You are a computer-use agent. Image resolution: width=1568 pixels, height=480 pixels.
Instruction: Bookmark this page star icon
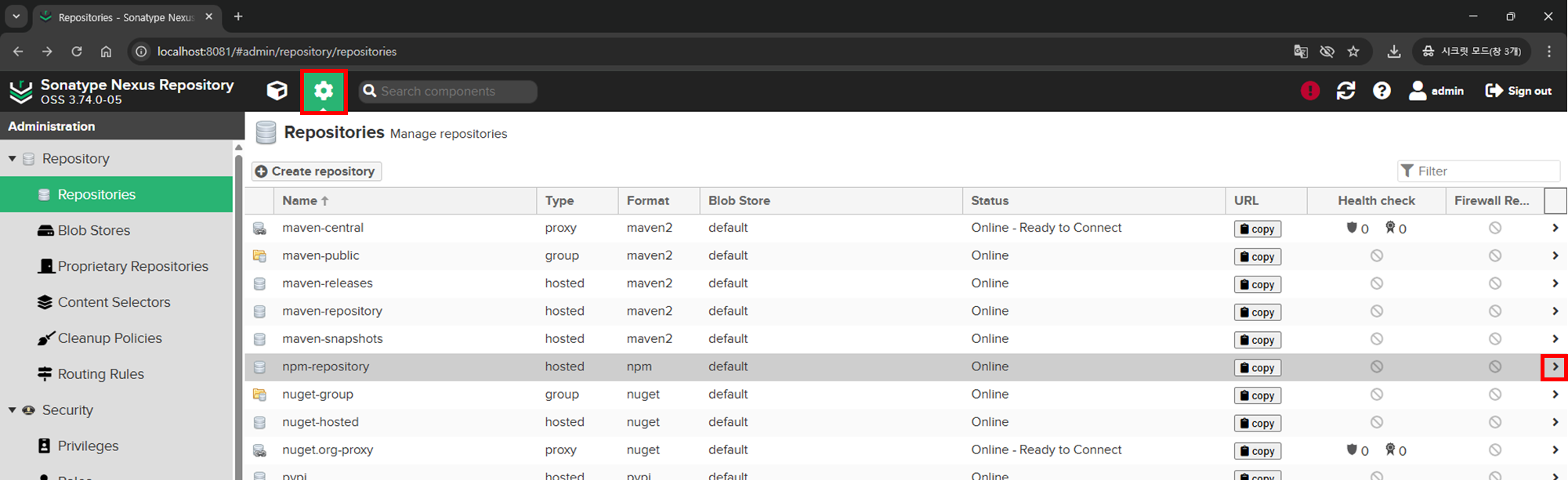point(1353,52)
